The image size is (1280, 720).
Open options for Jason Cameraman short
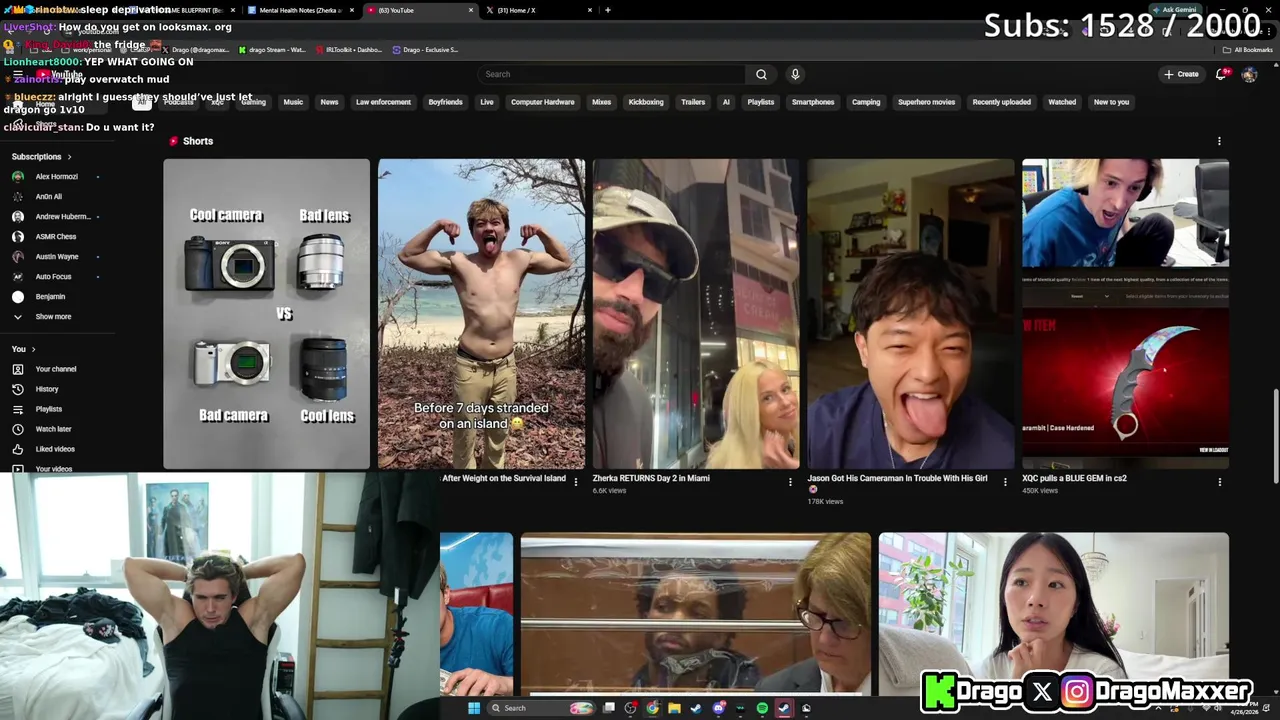(1005, 482)
